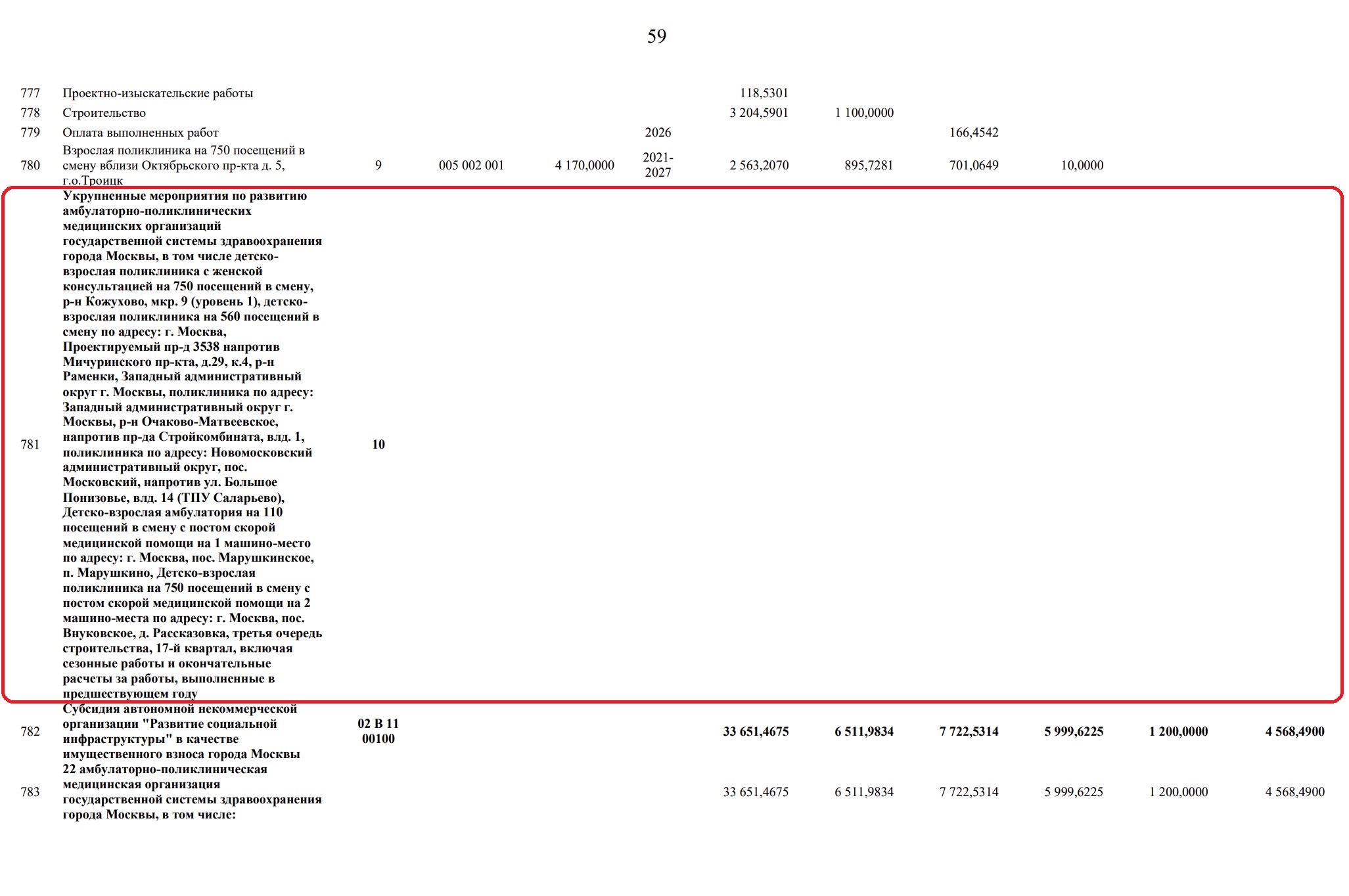Click row number 781
This screenshot has width=1349, height=896.
(x=30, y=445)
